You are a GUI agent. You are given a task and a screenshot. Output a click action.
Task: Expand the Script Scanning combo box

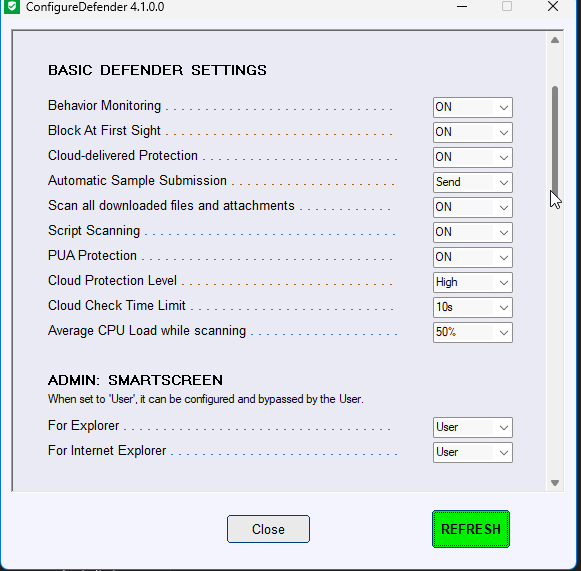(472, 232)
